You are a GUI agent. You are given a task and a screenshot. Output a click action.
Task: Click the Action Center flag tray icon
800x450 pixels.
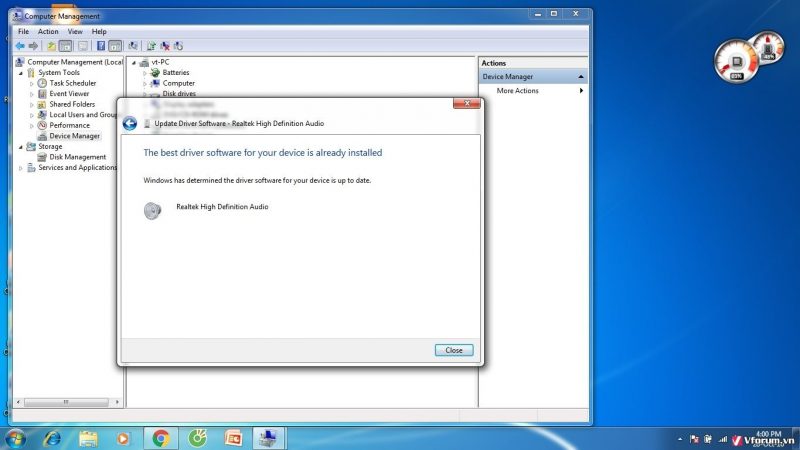point(694,439)
